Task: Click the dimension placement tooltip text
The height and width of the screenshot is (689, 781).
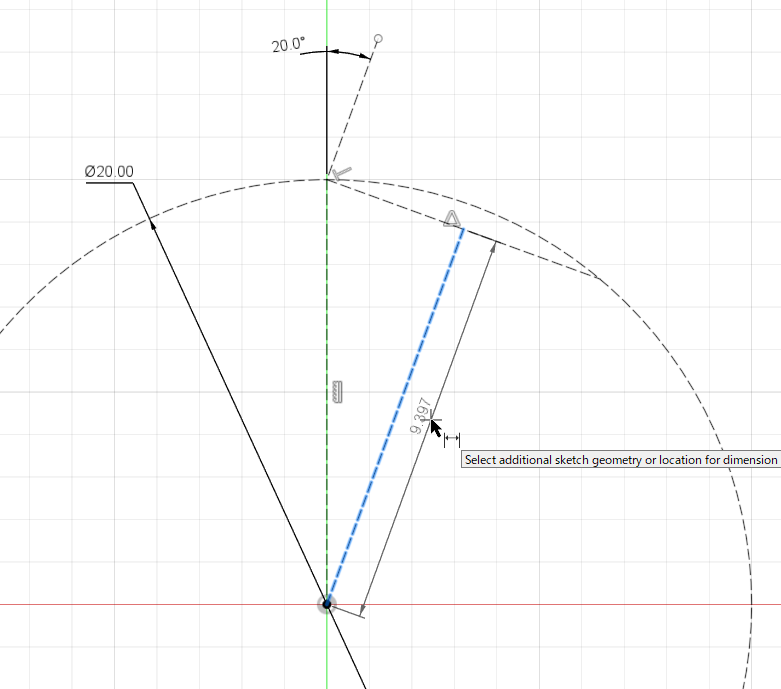Action: [620, 460]
